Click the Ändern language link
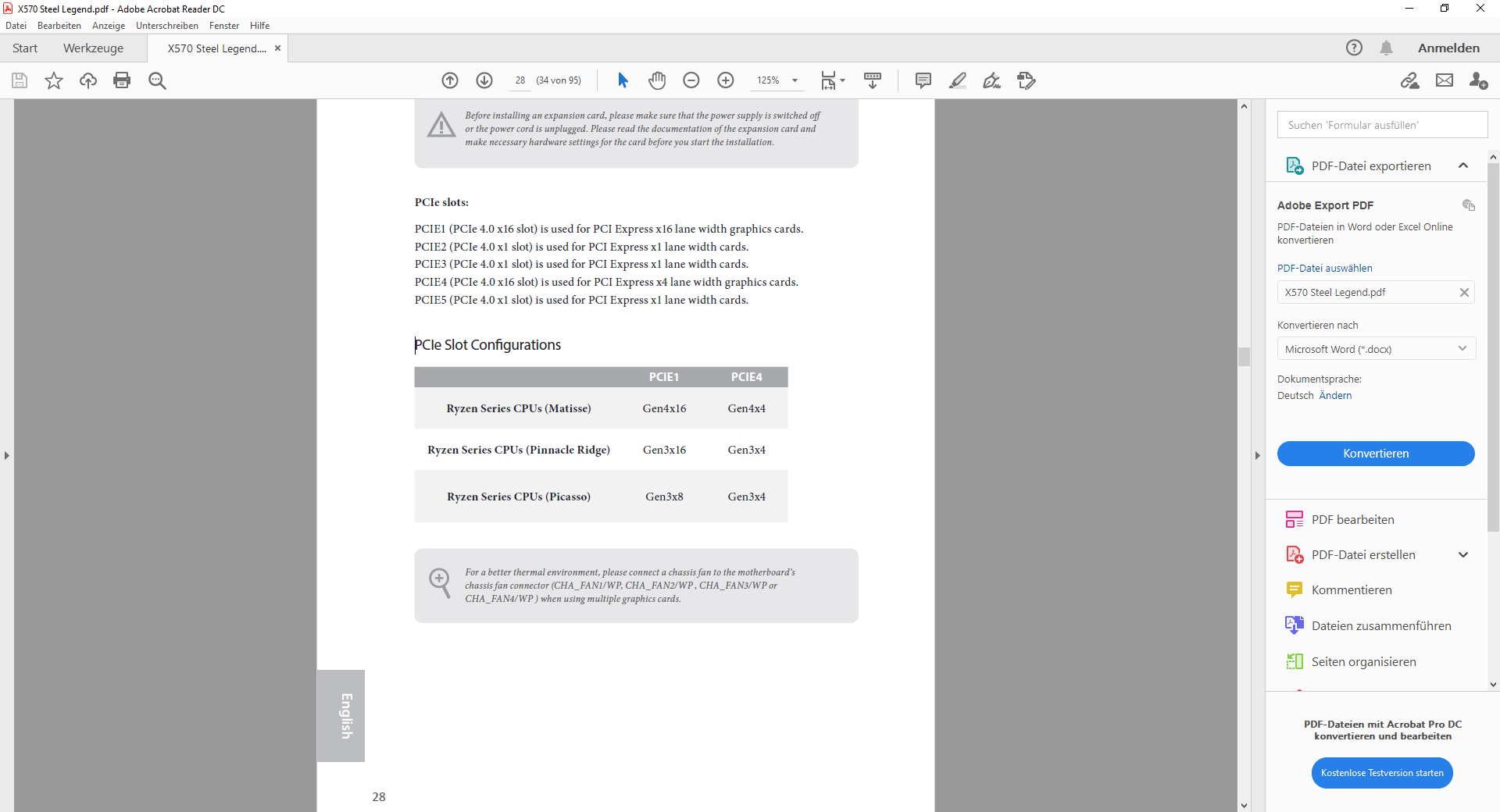1500x812 pixels. 1335,396
